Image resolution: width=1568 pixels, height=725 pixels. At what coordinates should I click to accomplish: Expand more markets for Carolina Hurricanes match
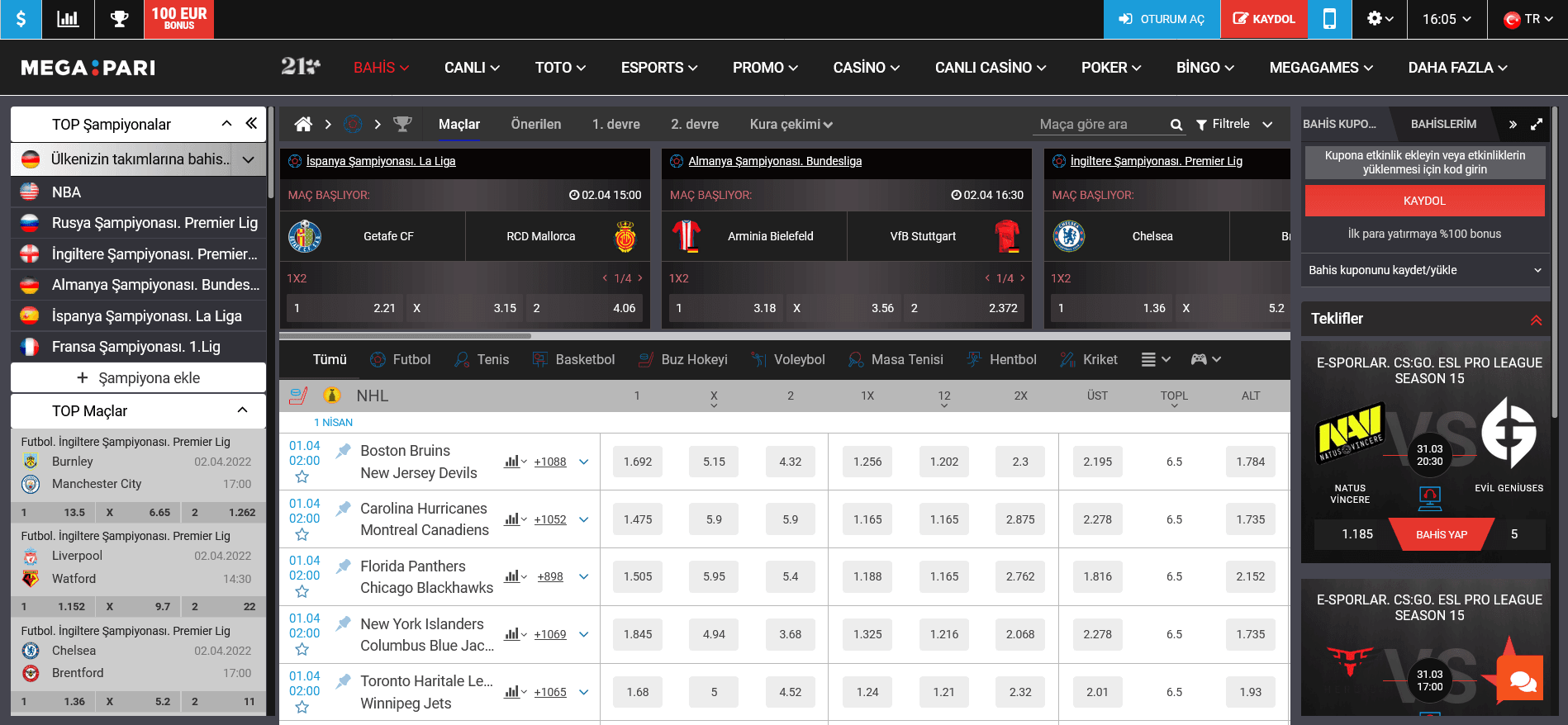point(583,519)
